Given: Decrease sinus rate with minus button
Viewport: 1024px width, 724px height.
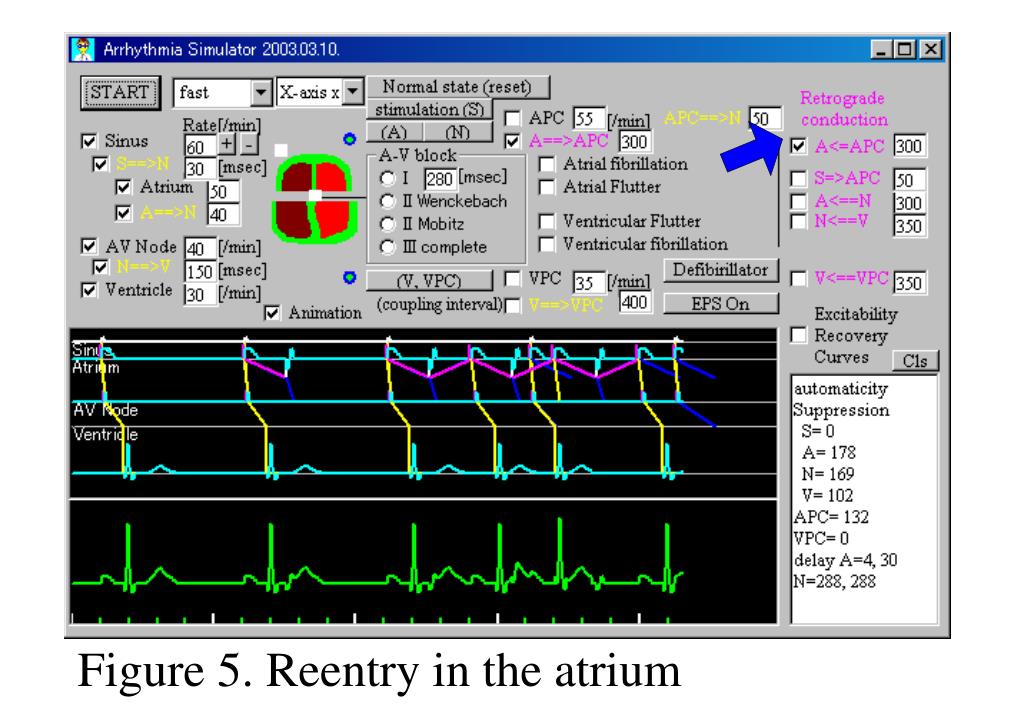Looking at the screenshot, I should 249,144.
